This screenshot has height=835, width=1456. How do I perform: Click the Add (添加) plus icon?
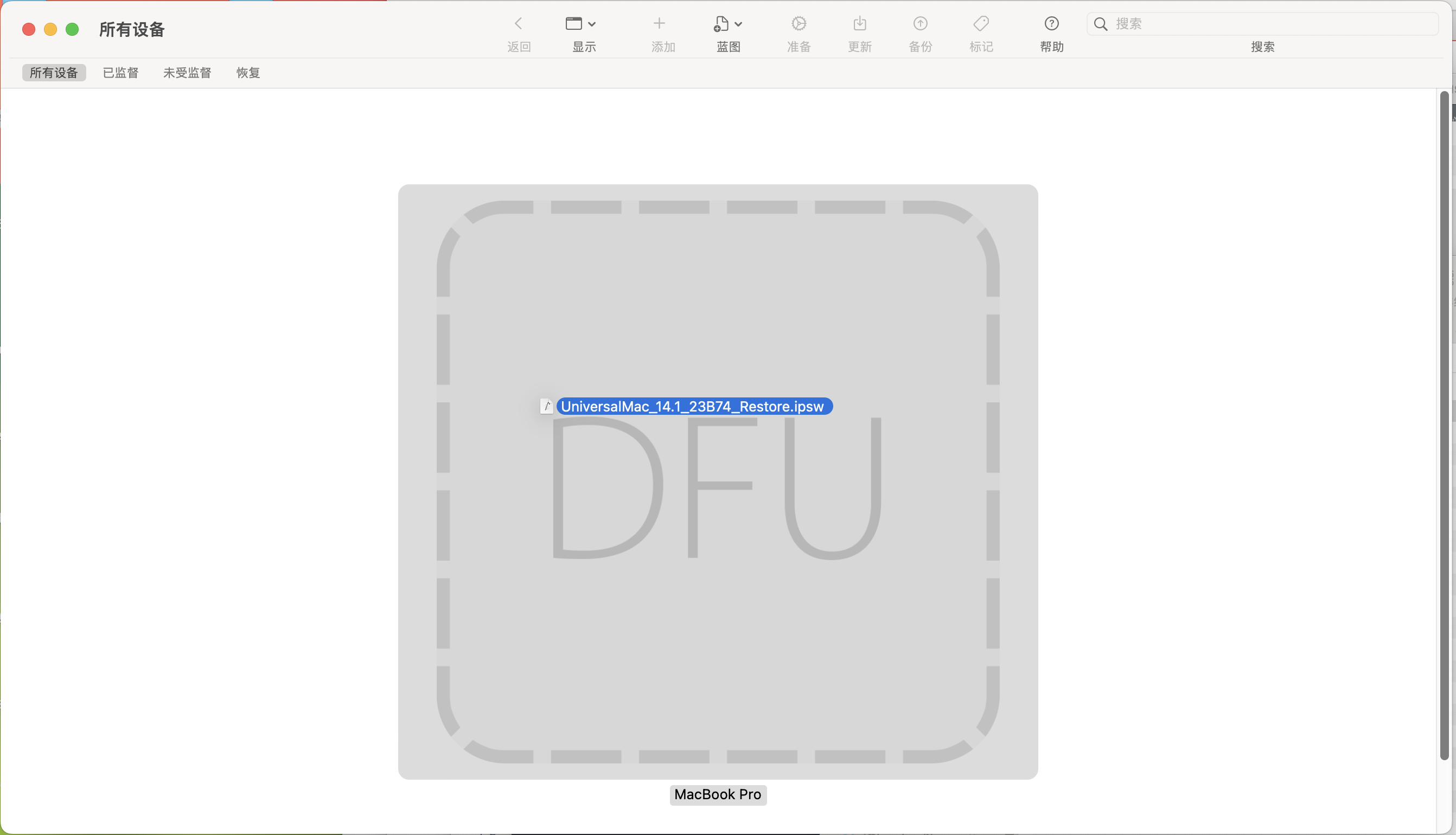(659, 23)
